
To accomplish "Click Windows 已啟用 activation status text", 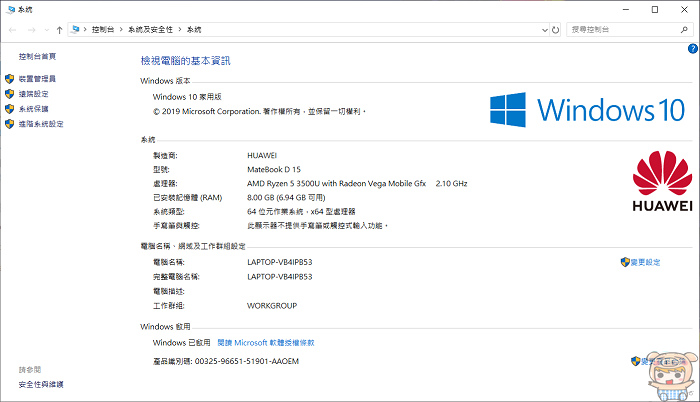I will click(x=181, y=343).
